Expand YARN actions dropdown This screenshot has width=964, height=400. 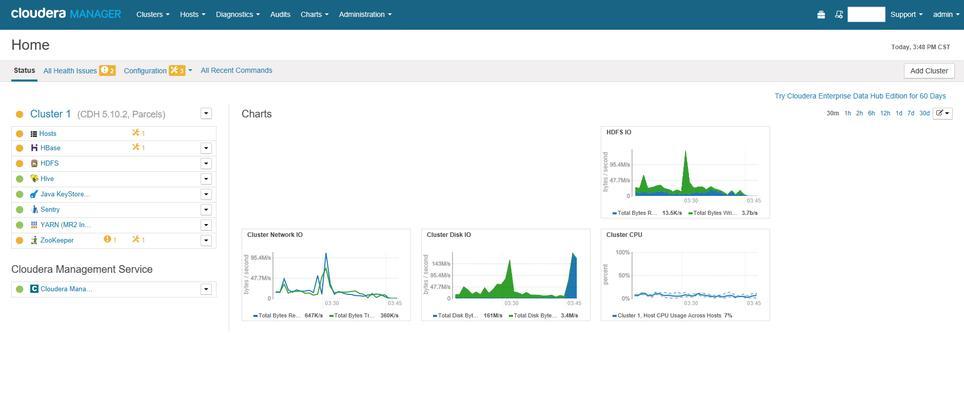click(206, 225)
